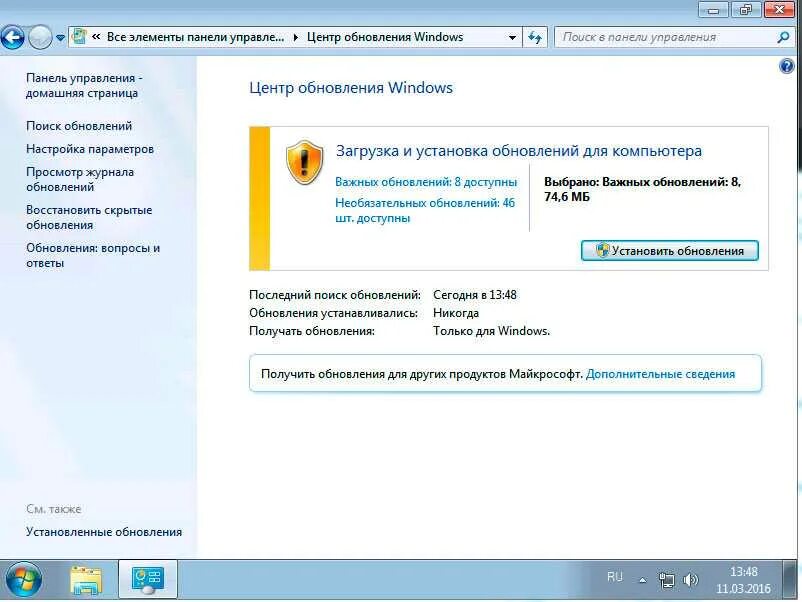Open the clock showing 13:48 11.03.2016

743,580
